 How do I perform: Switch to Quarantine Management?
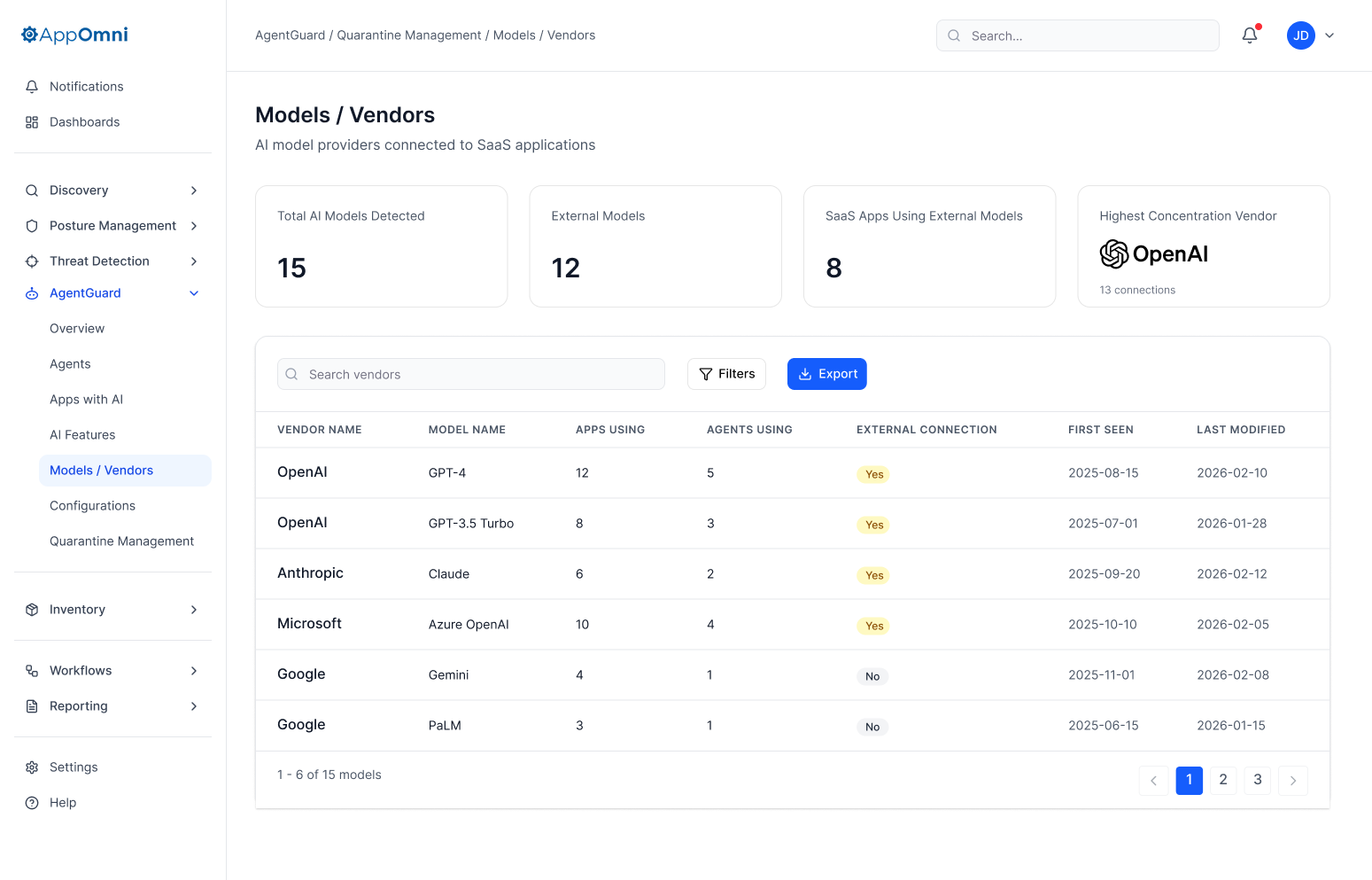(x=121, y=541)
